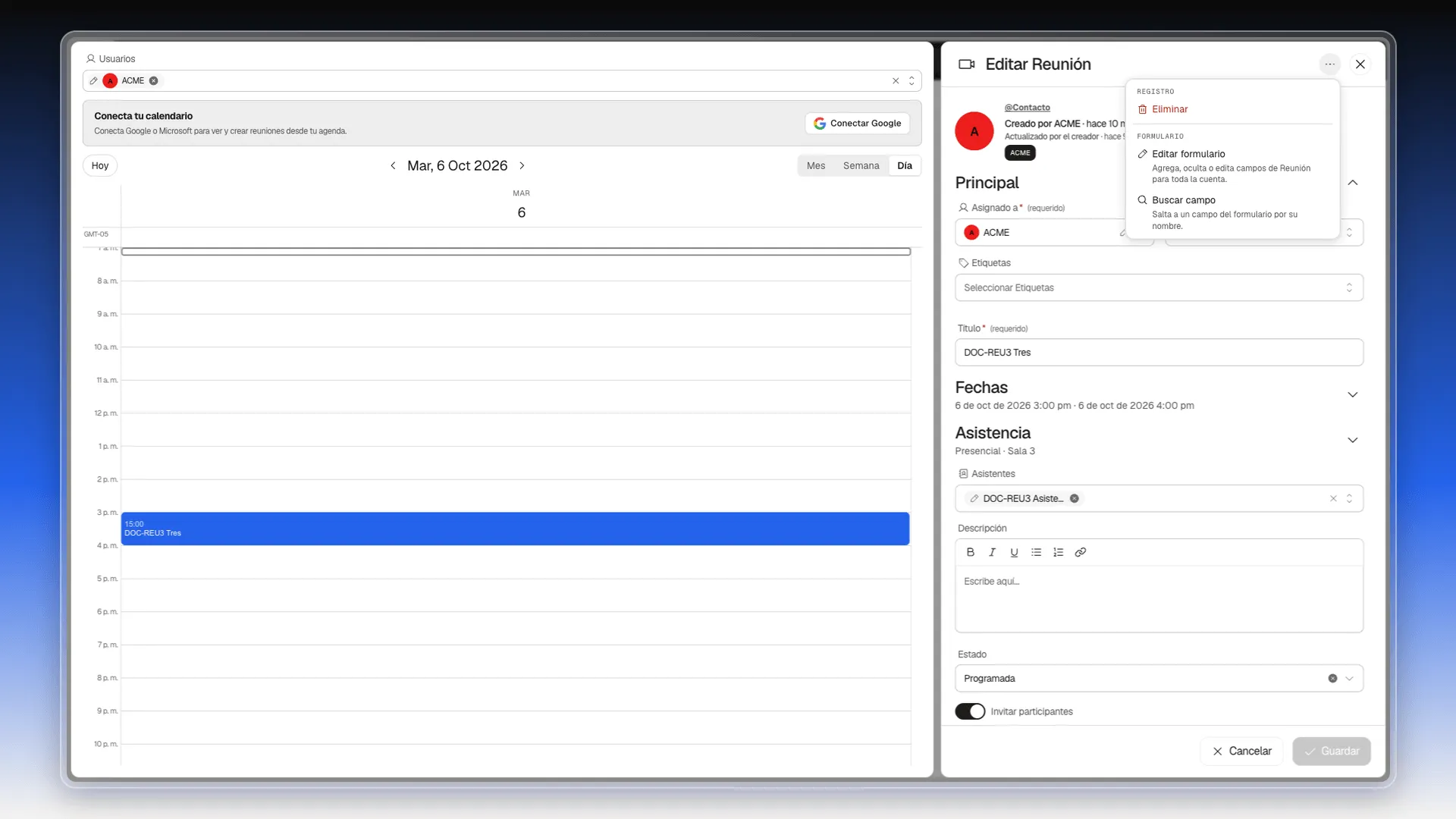Toggle the Invitar participantes switch

point(970,711)
